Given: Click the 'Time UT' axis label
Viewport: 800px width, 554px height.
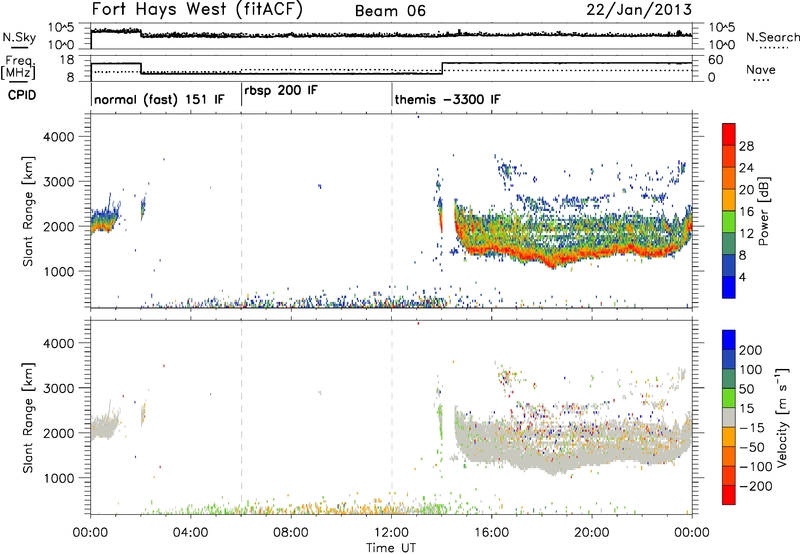Looking at the screenshot, I should tap(391, 548).
